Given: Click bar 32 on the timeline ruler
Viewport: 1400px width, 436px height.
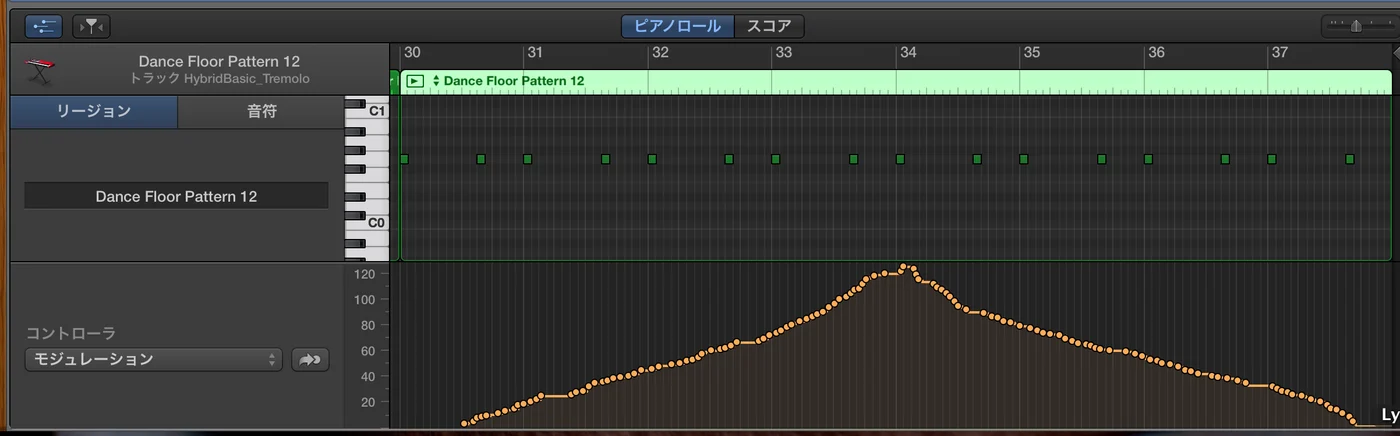Looking at the screenshot, I should point(659,52).
